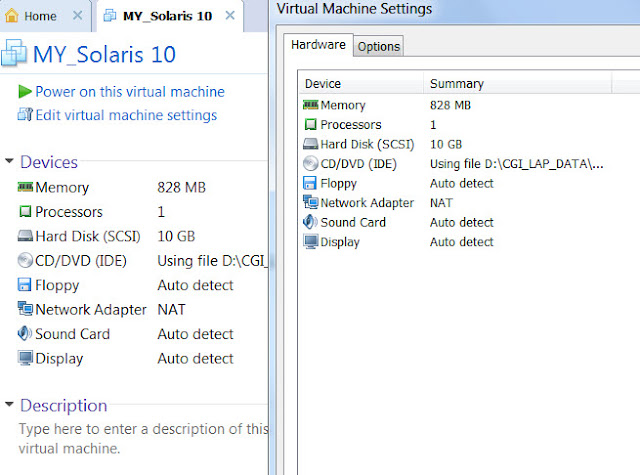
Task: Click the Network Adapter icon in settings list
Action: coord(310,203)
